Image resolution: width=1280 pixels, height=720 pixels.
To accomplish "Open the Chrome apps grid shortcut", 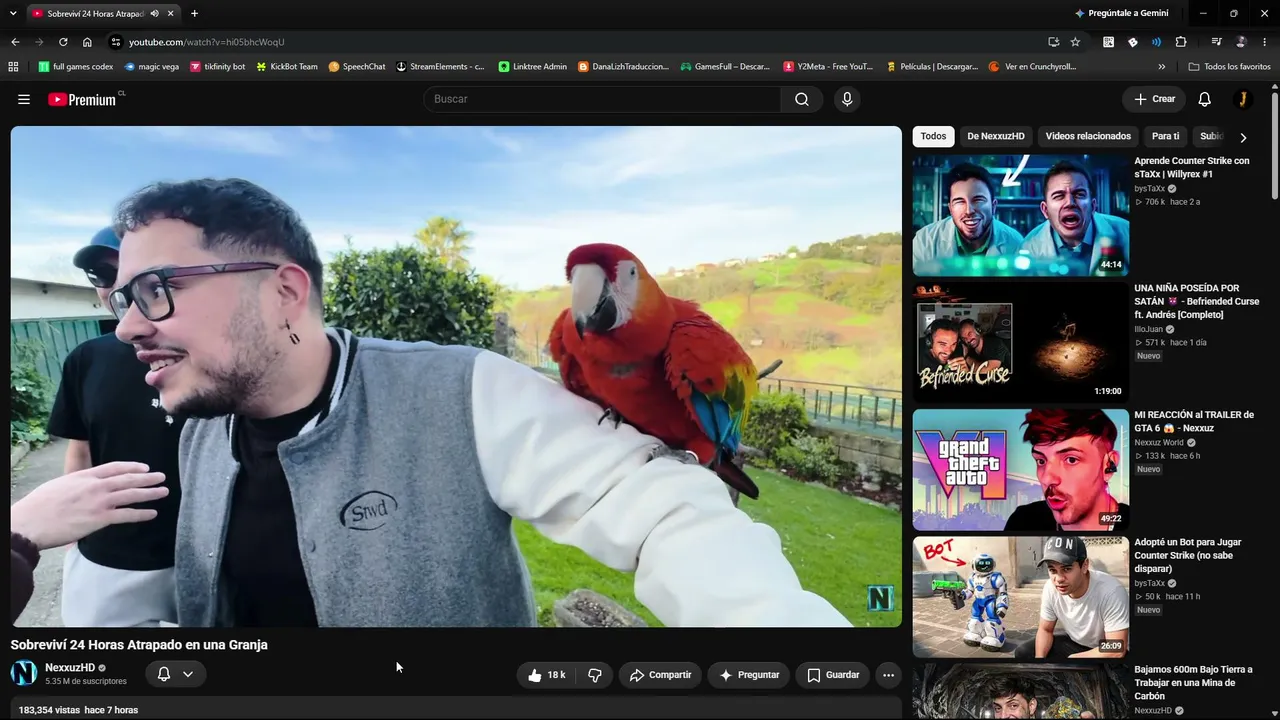I will click(13, 67).
